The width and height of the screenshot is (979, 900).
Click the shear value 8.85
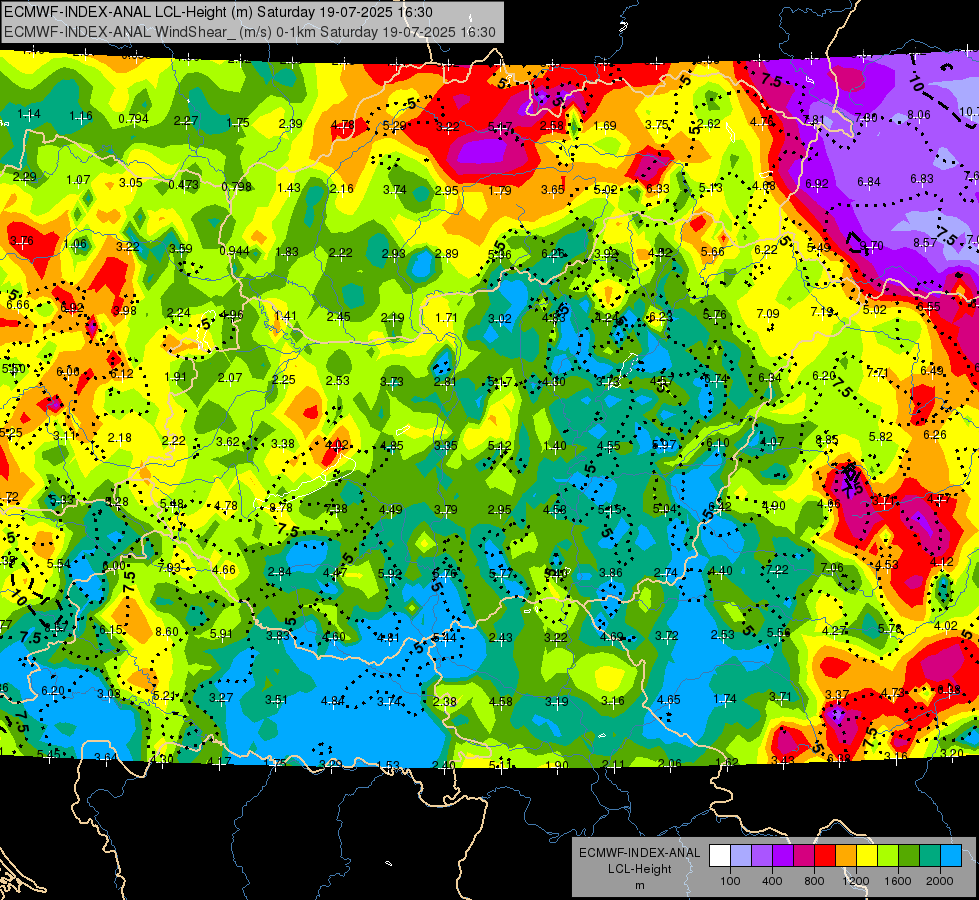(x=827, y=440)
